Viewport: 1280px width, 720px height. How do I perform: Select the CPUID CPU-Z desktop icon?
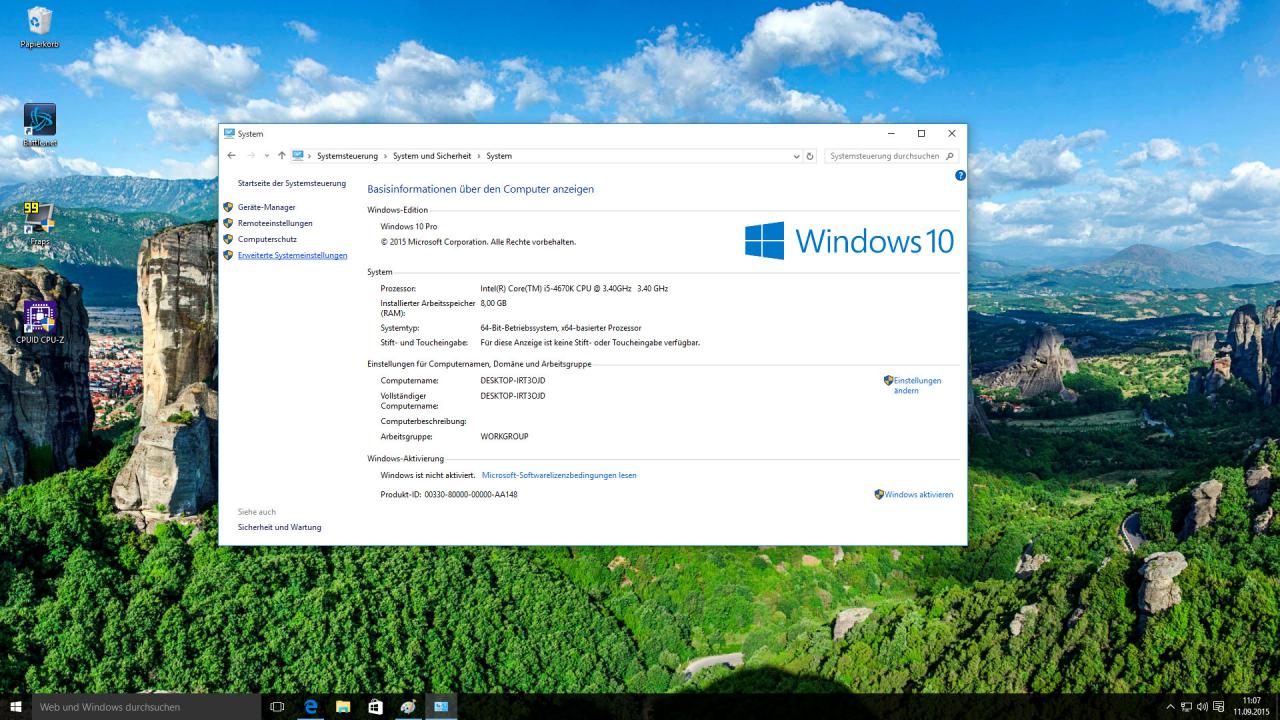click(40, 322)
